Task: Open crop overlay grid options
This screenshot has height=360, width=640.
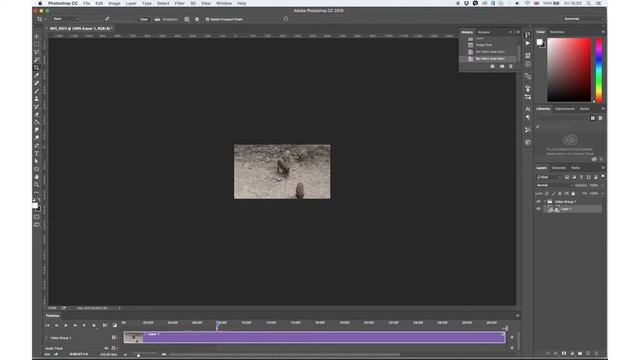Action: [x=187, y=19]
